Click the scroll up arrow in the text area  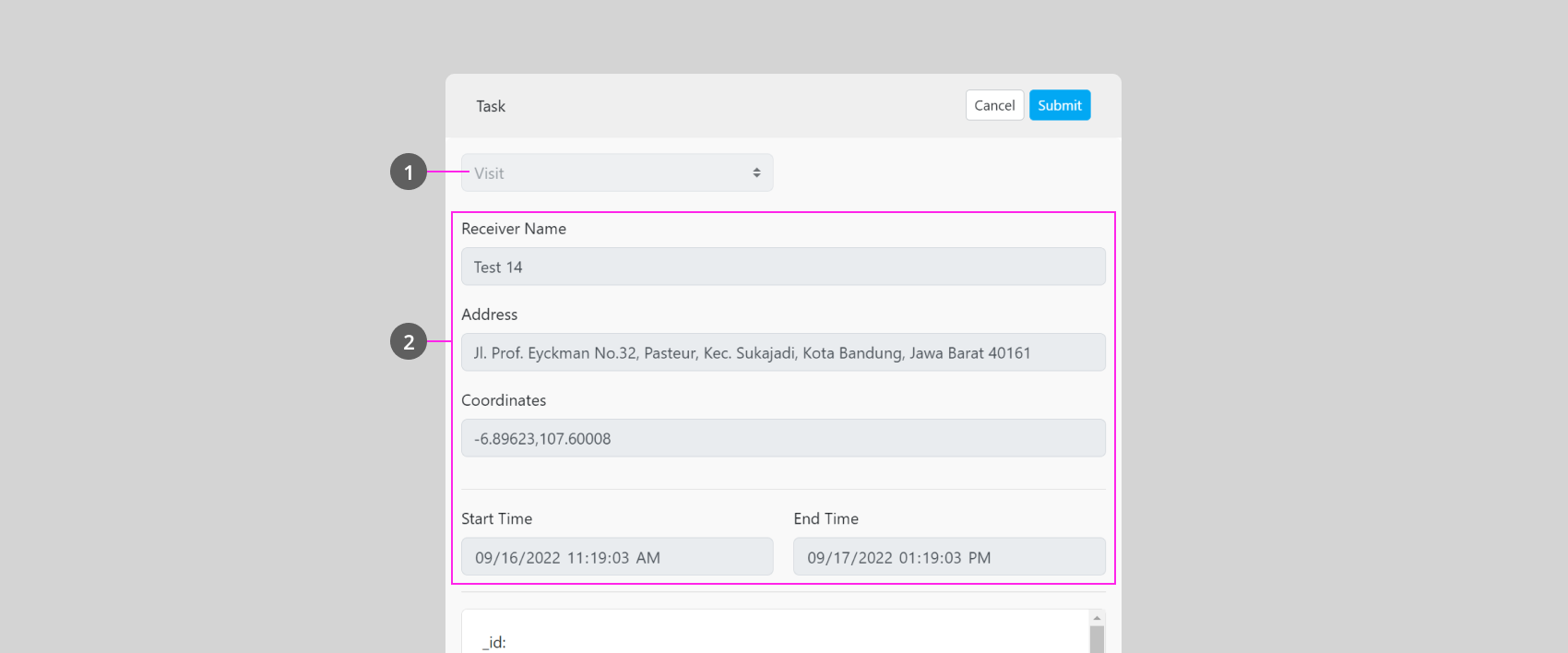[x=1097, y=618]
